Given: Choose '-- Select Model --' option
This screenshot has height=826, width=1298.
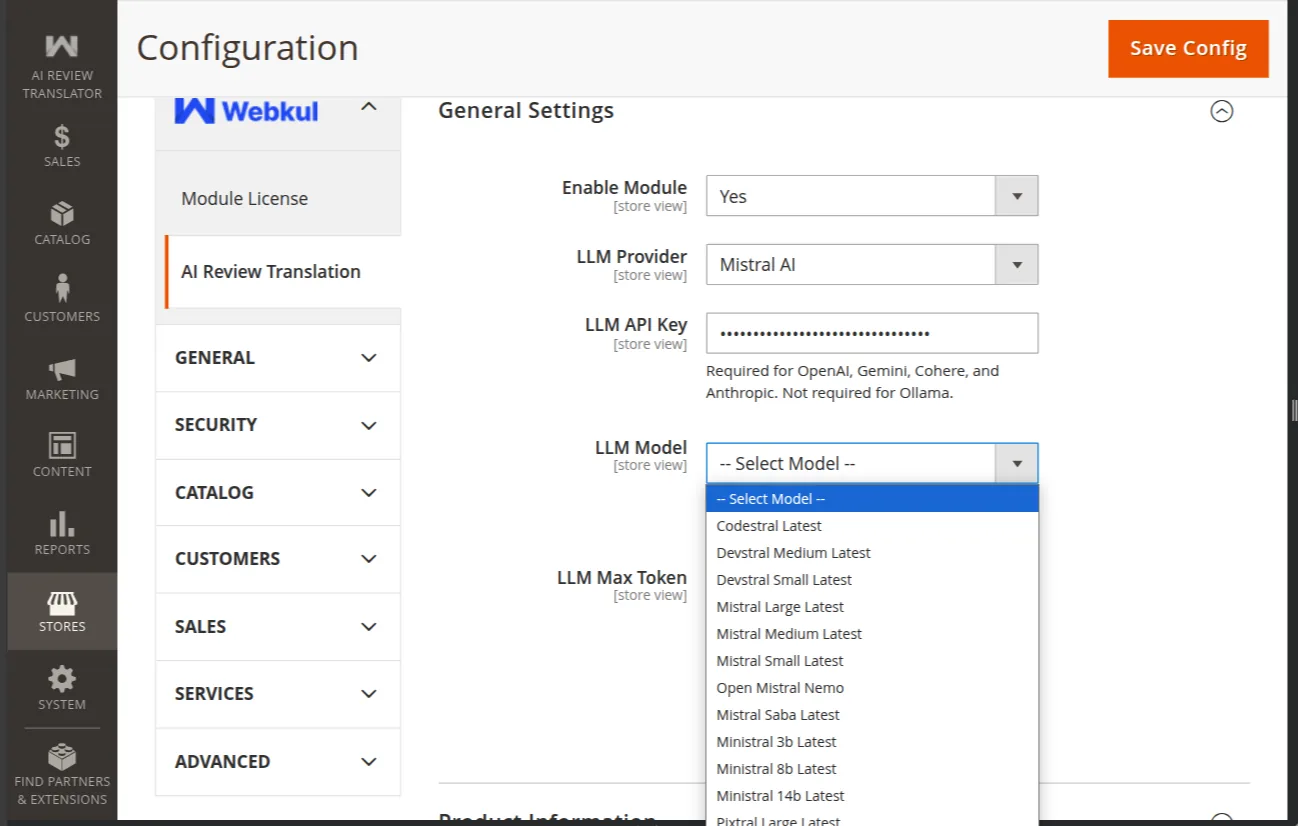Looking at the screenshot, I should 872,498.
